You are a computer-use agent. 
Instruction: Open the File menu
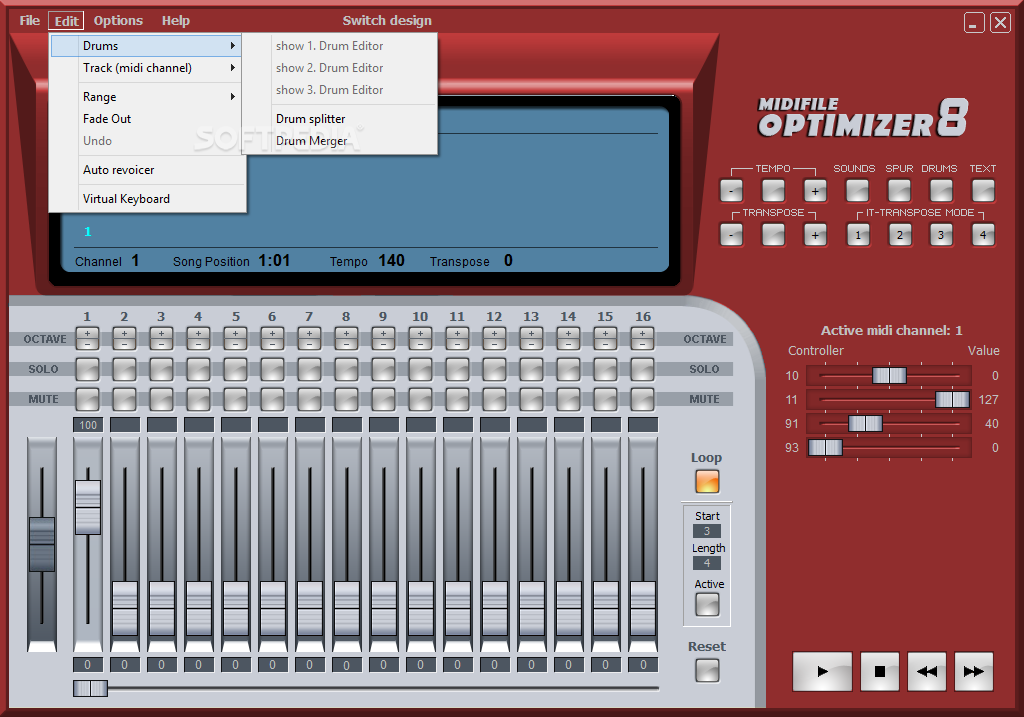point(29,20)
